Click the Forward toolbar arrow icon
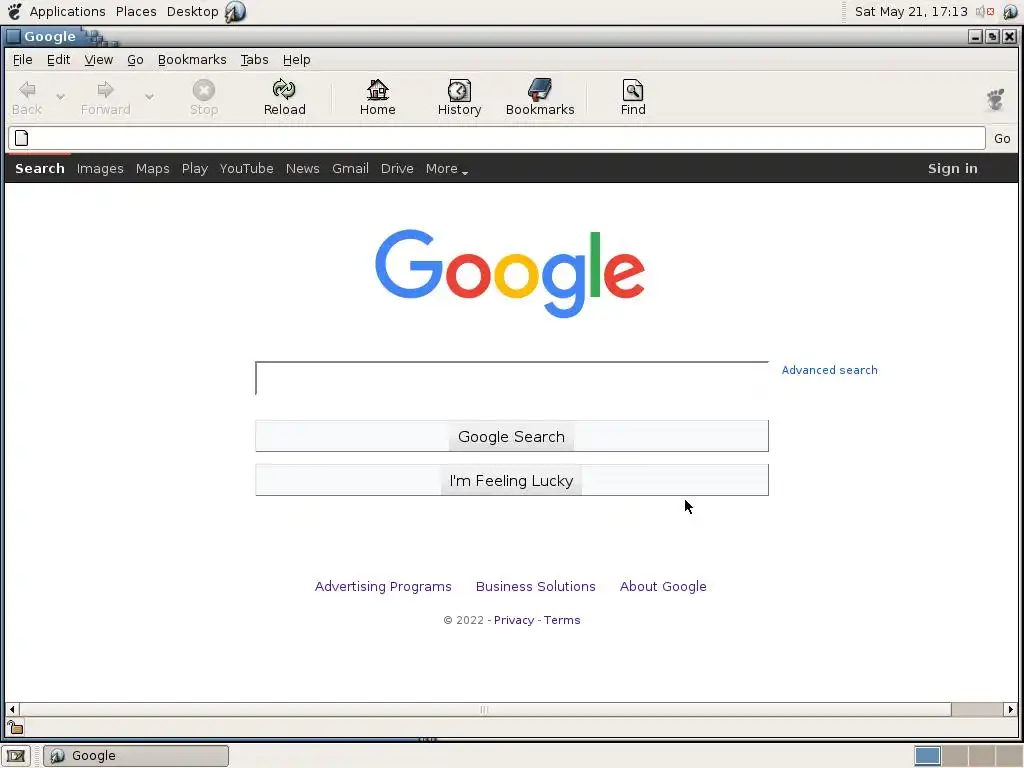Screen dimensions: 1024x768 [105, 89]
